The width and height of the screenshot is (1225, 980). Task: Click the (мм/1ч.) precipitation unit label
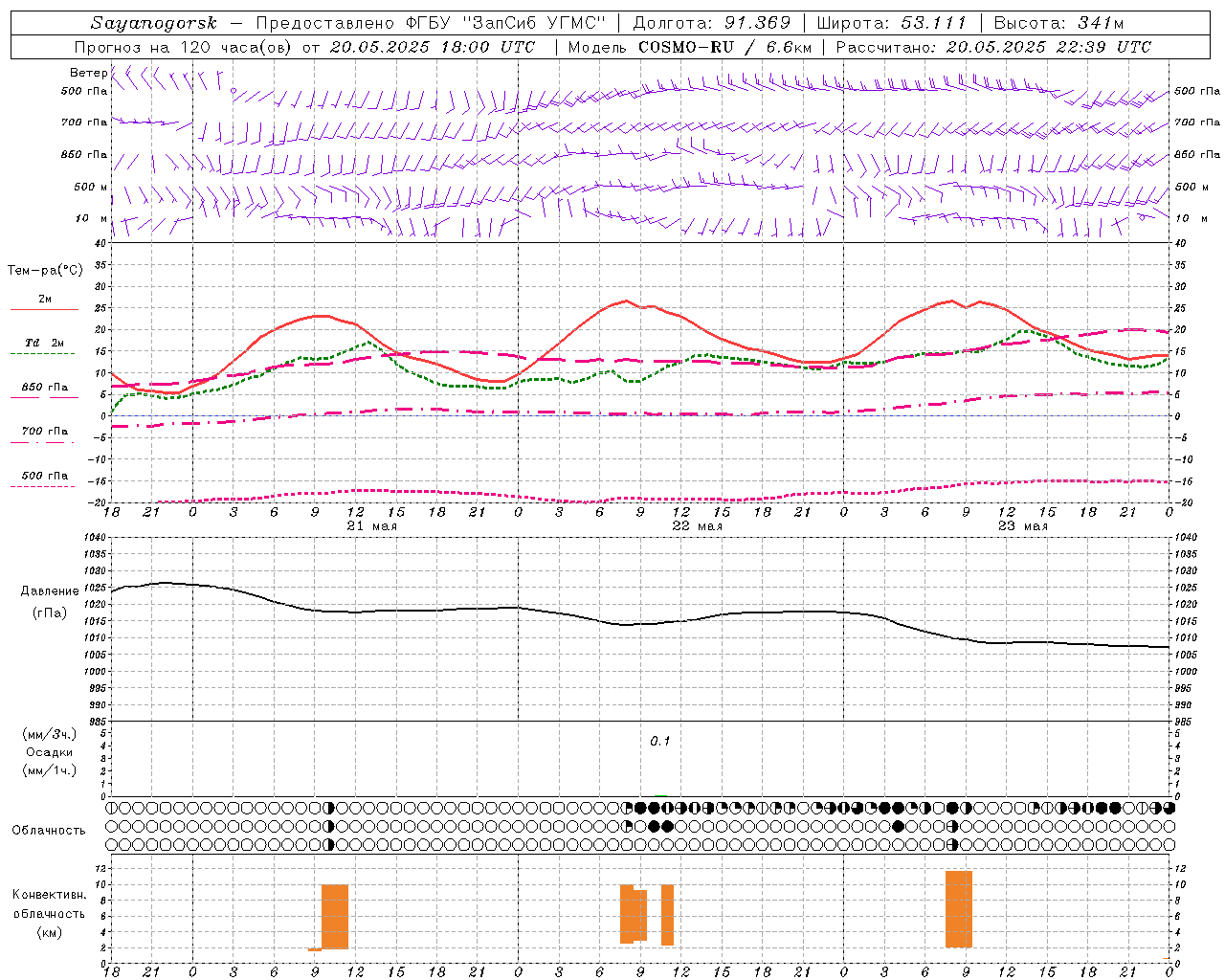49,770
